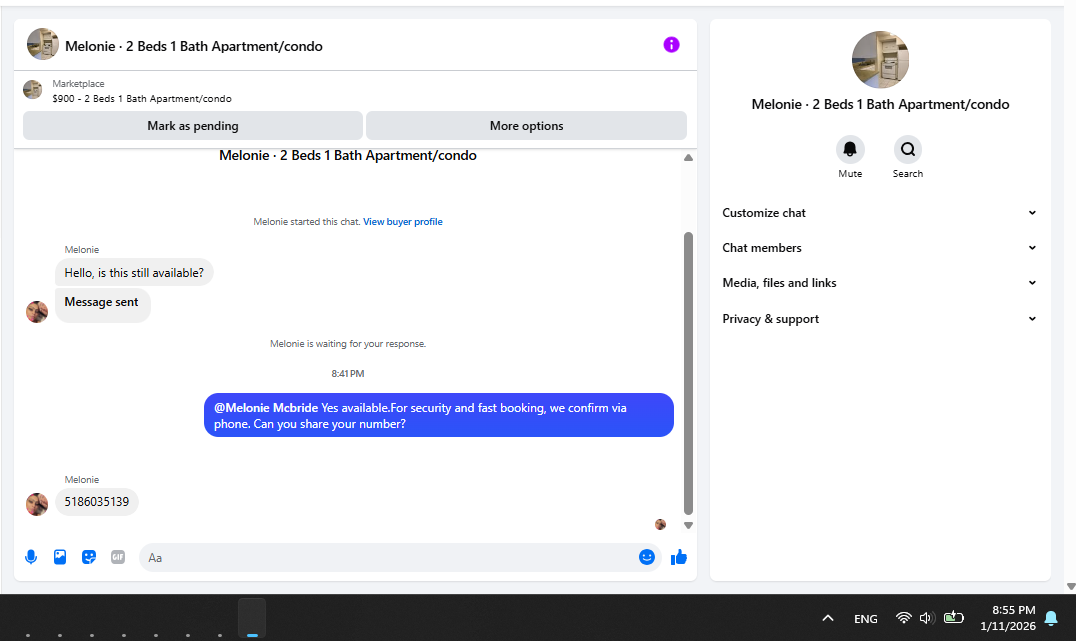Image resolution: width=1076 pixels, height=641 pixels.
Task: Search in conversation using magnifier icon
Action: [x=907, y=149]
